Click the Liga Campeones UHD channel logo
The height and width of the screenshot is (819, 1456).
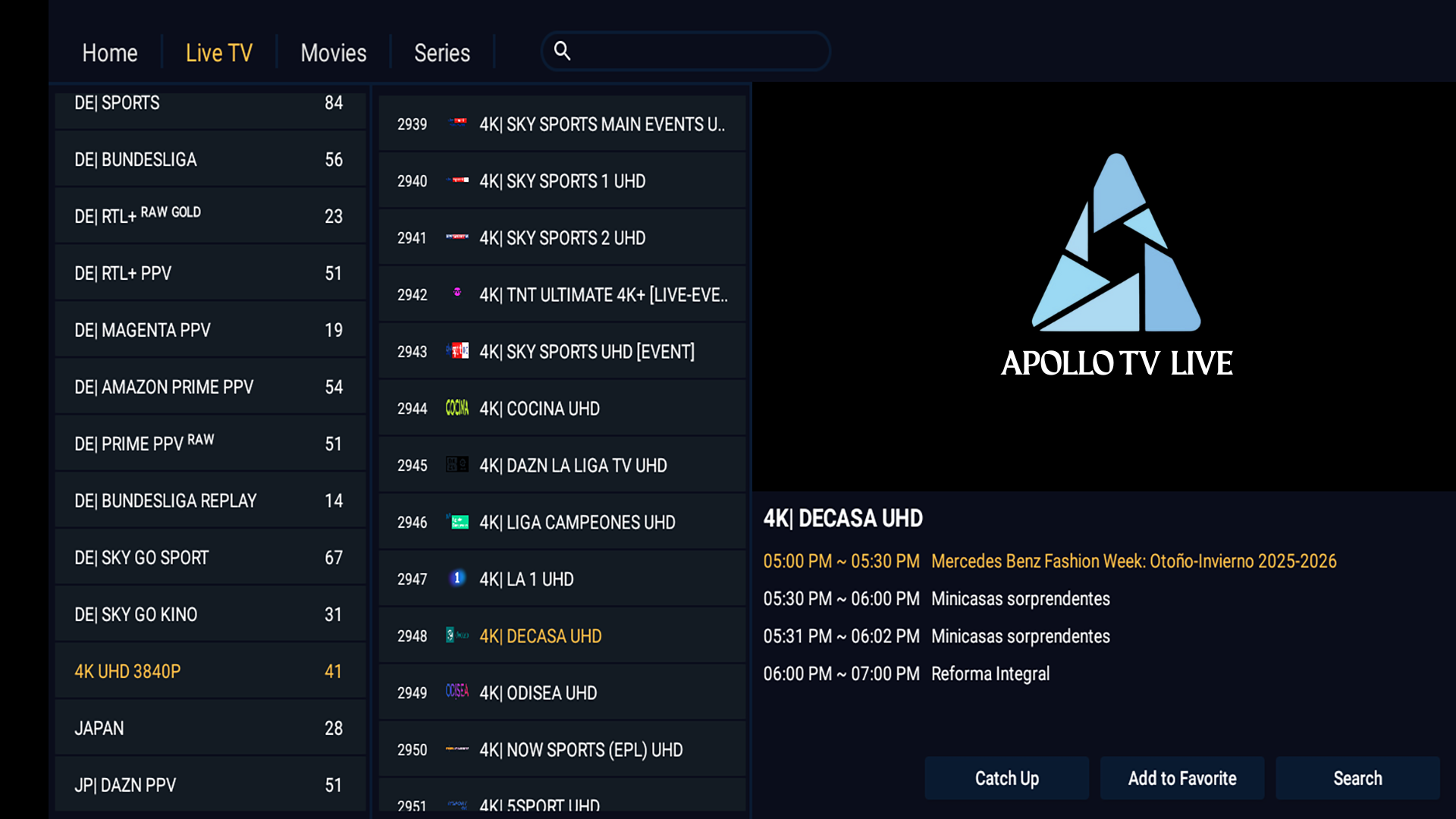(x=457, y=522)
